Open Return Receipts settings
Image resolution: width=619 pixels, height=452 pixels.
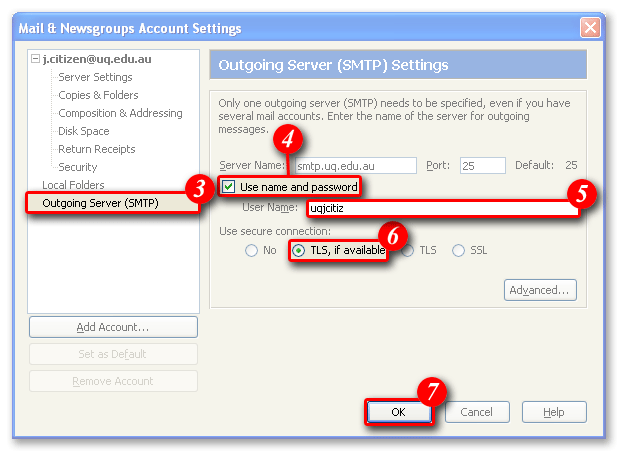click(x=97, y=149)
